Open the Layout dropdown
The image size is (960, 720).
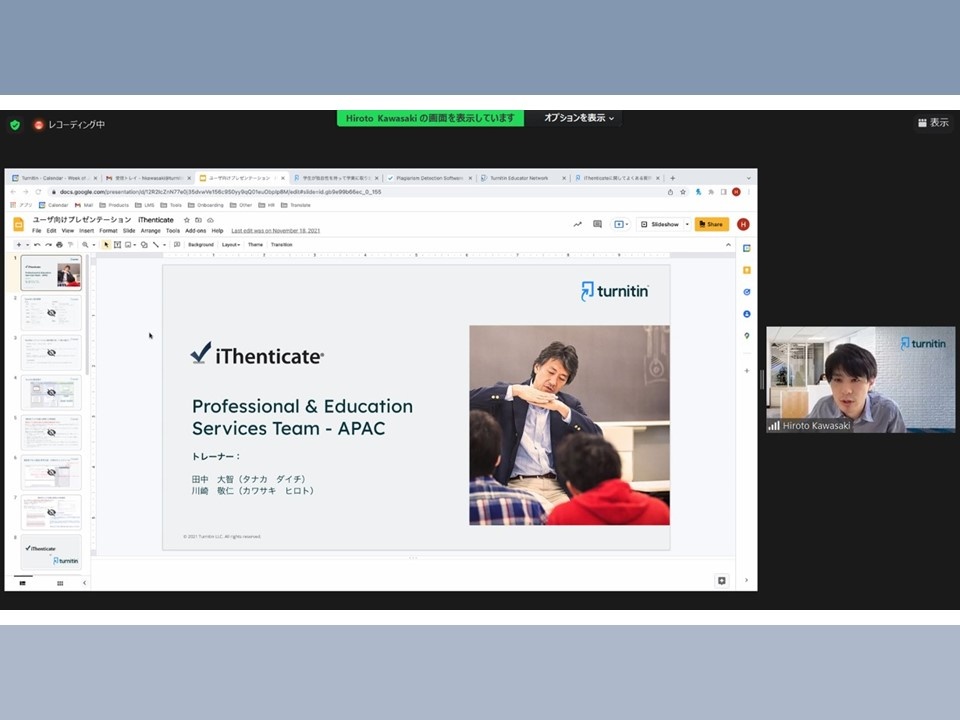click(231, 245)
